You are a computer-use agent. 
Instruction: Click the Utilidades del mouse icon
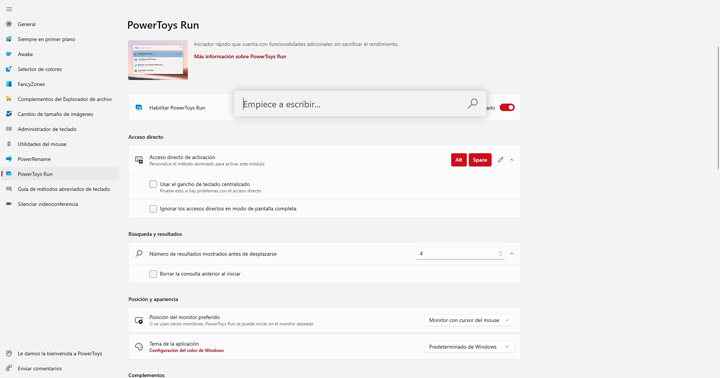(9, 144)
